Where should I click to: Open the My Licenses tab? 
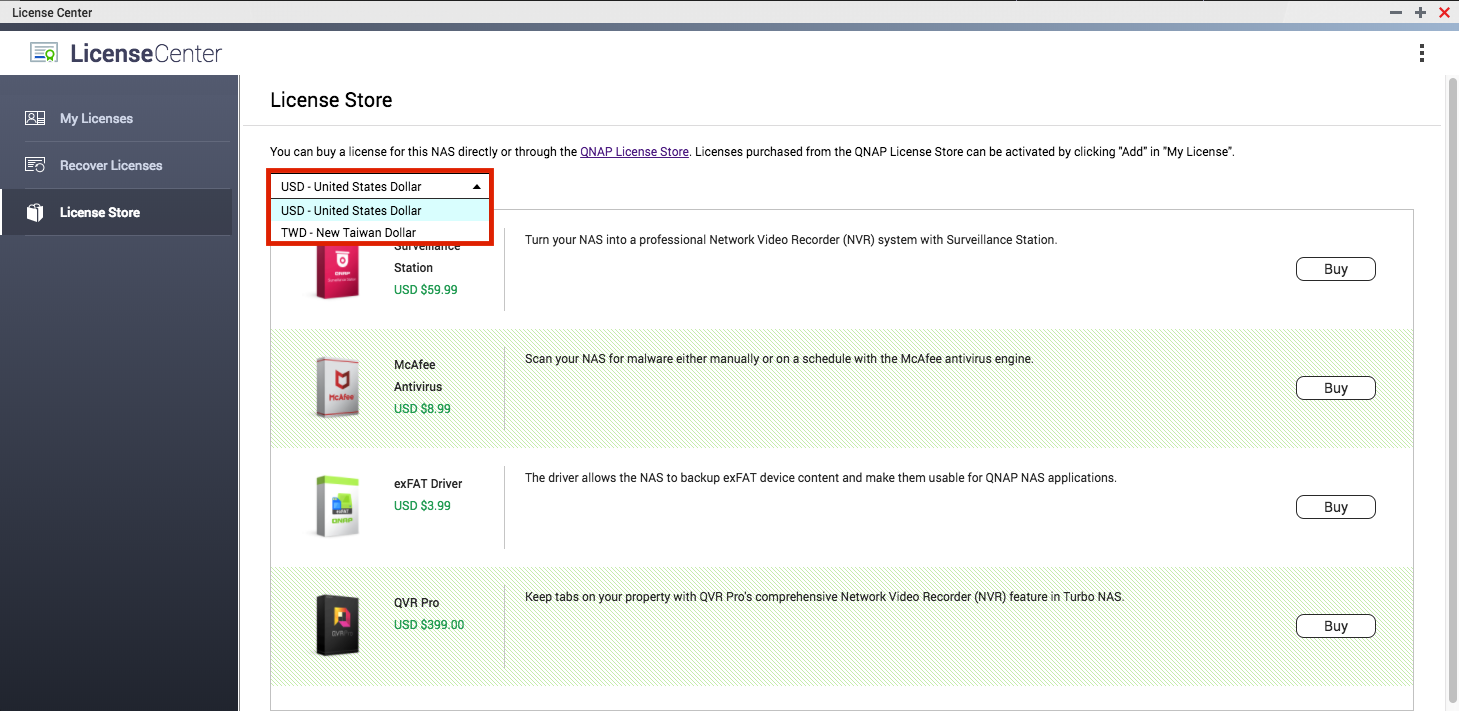click(x=116, y=118)
